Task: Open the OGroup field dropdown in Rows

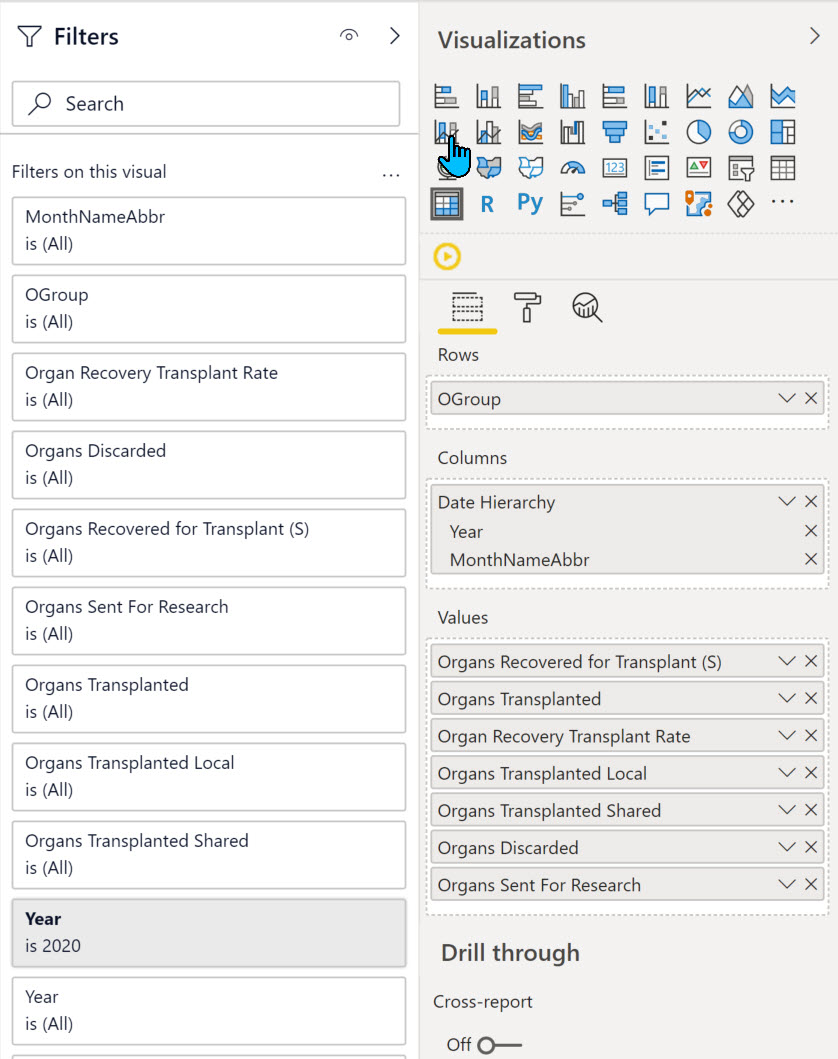Action: coord(787,398)
